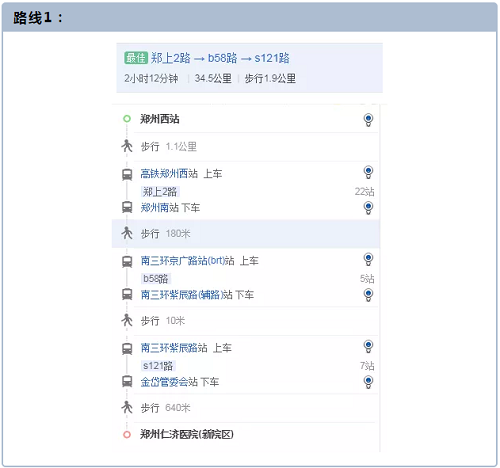Click map pin beside 南三环紫辰路(辅路)站 下车
Image resolution: width=500 pixels, height=468 pixels.
coord(368,295)
